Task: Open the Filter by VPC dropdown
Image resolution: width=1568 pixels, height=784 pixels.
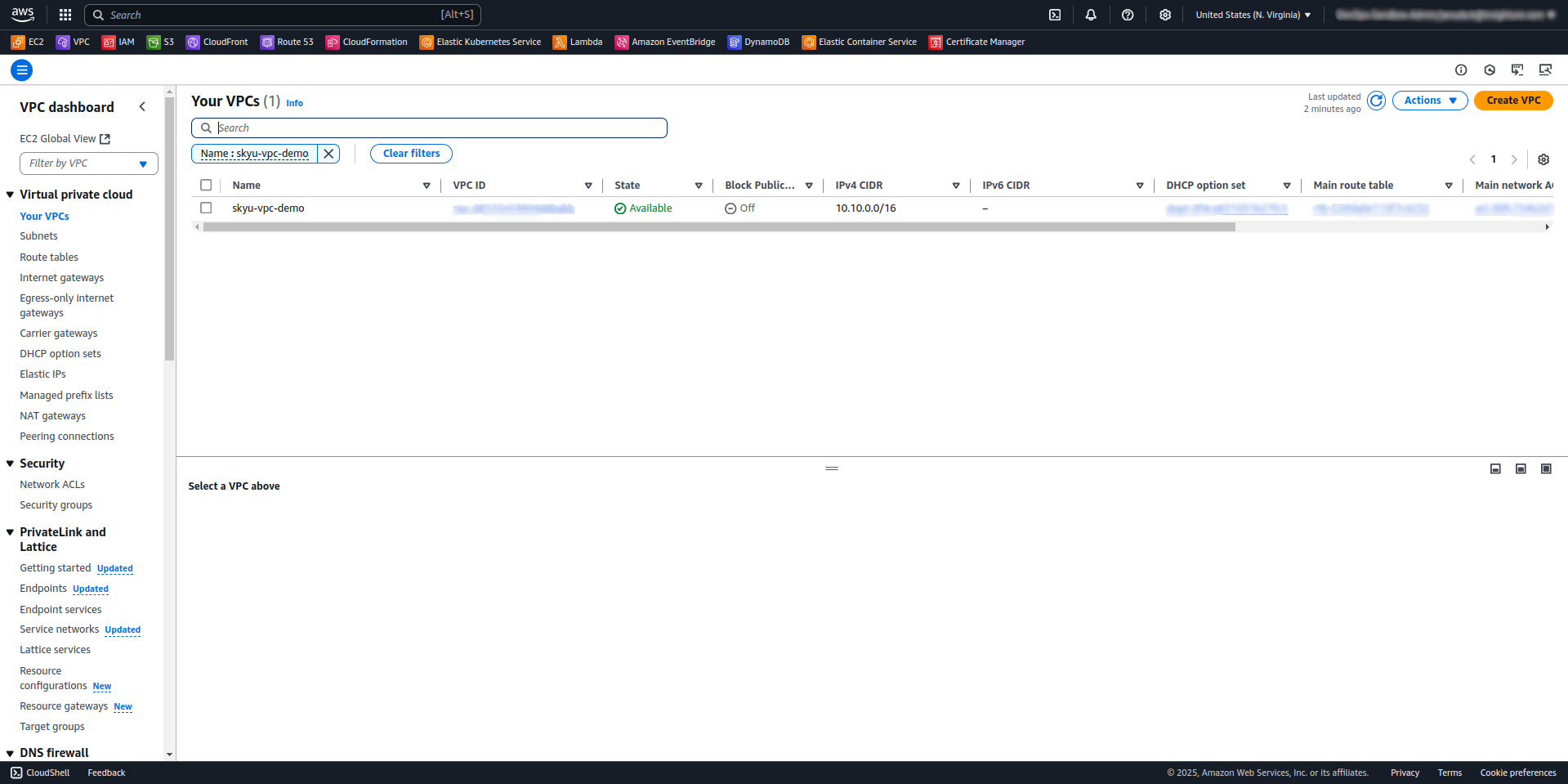Action: 89,164
